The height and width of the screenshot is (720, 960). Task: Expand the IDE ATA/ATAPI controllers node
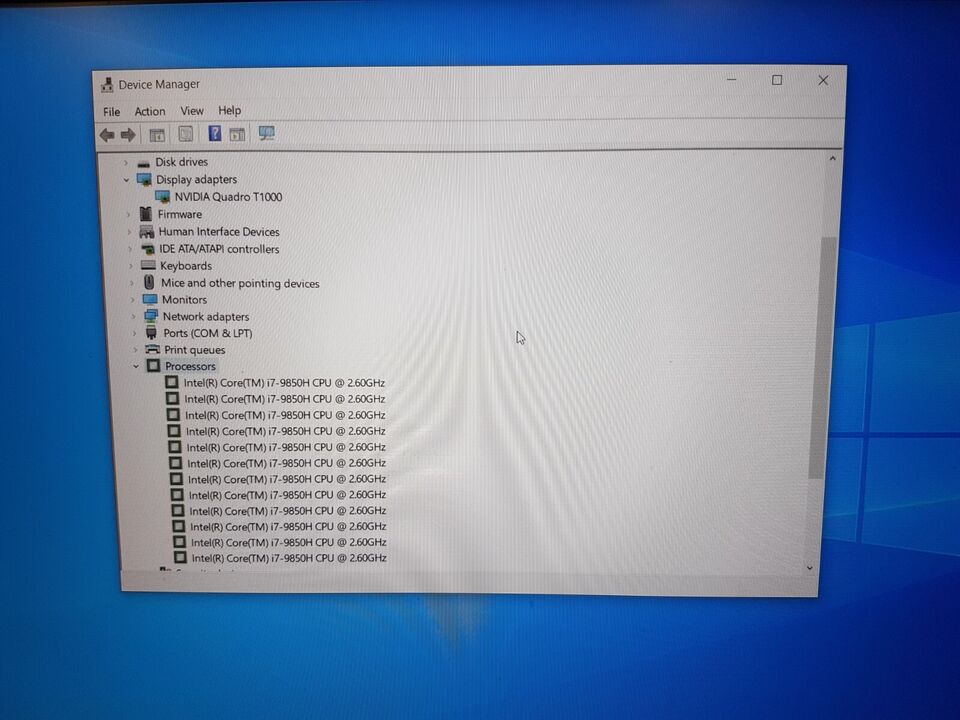click(x=130, y=249)
